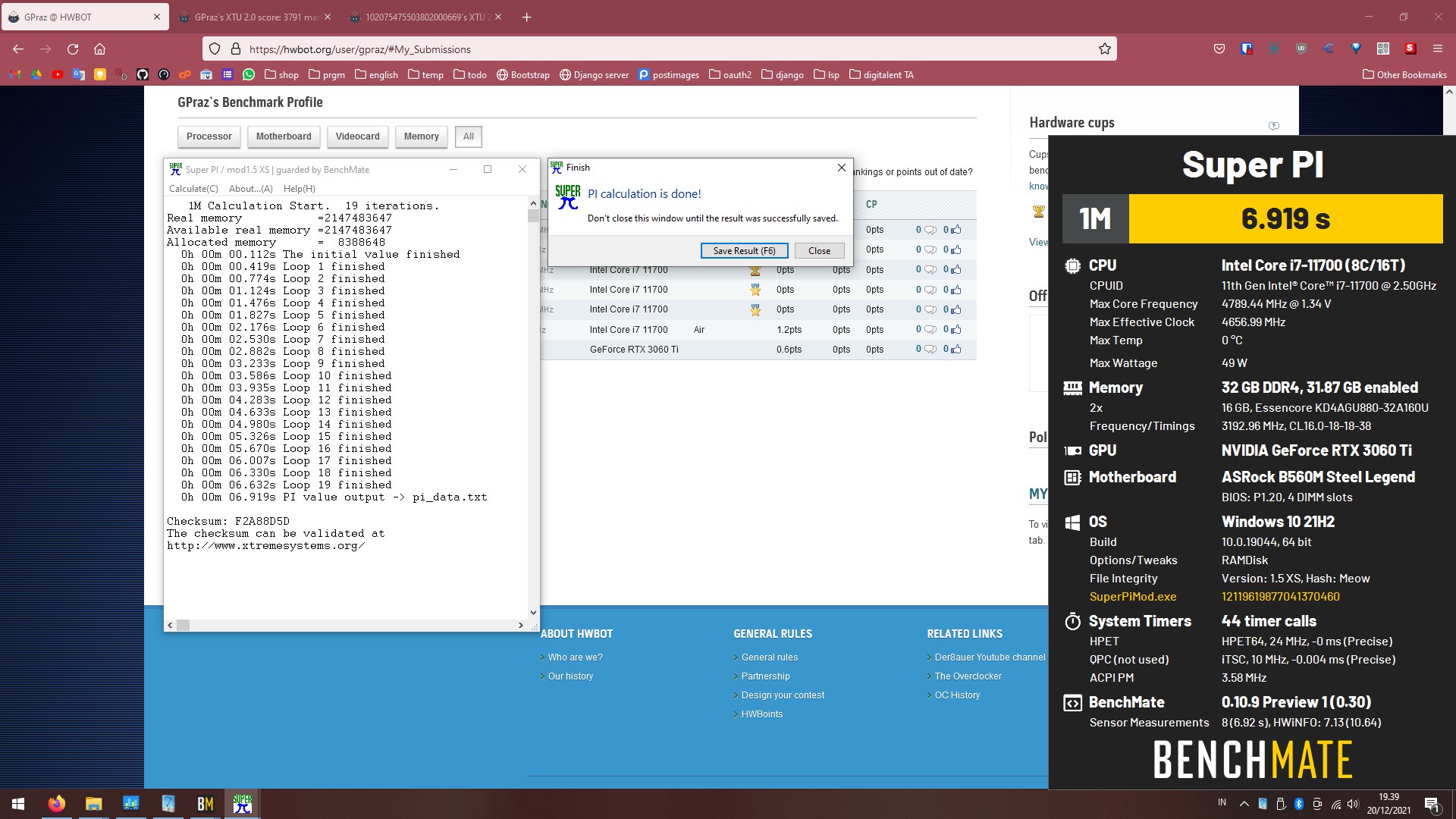Select the Motherboard filter tab
The image size is (1456, 819).
click(284, 136)
